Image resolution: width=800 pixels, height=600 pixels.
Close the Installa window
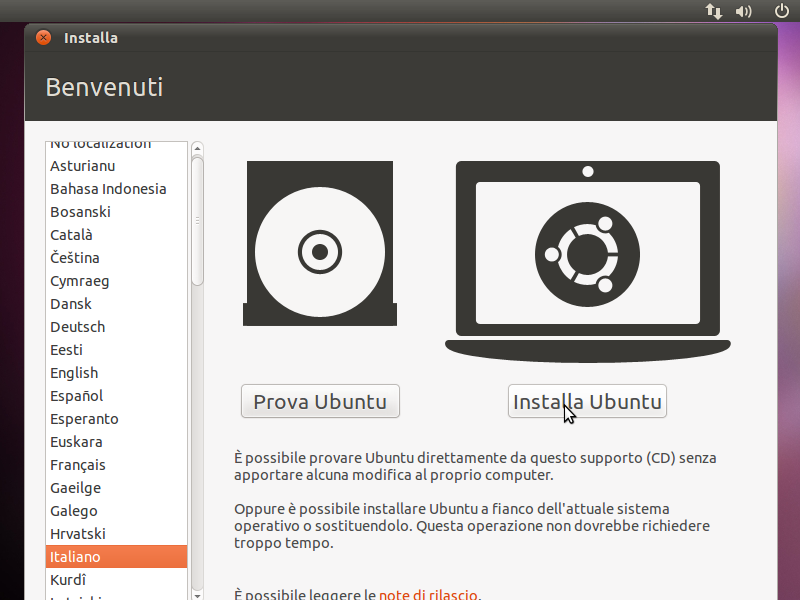click(43, 37)
